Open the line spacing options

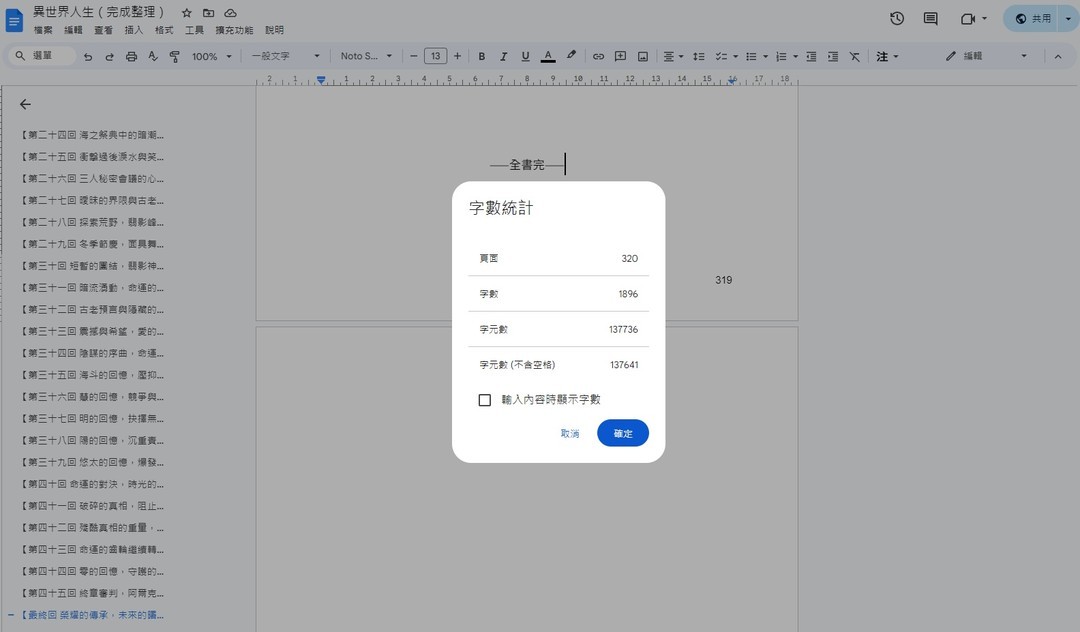pos(698,56)
